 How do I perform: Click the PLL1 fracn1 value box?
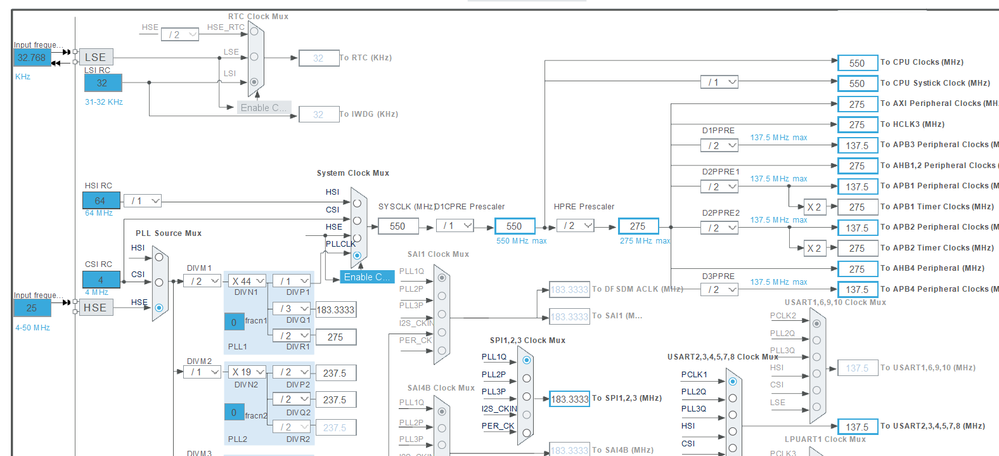234,321
